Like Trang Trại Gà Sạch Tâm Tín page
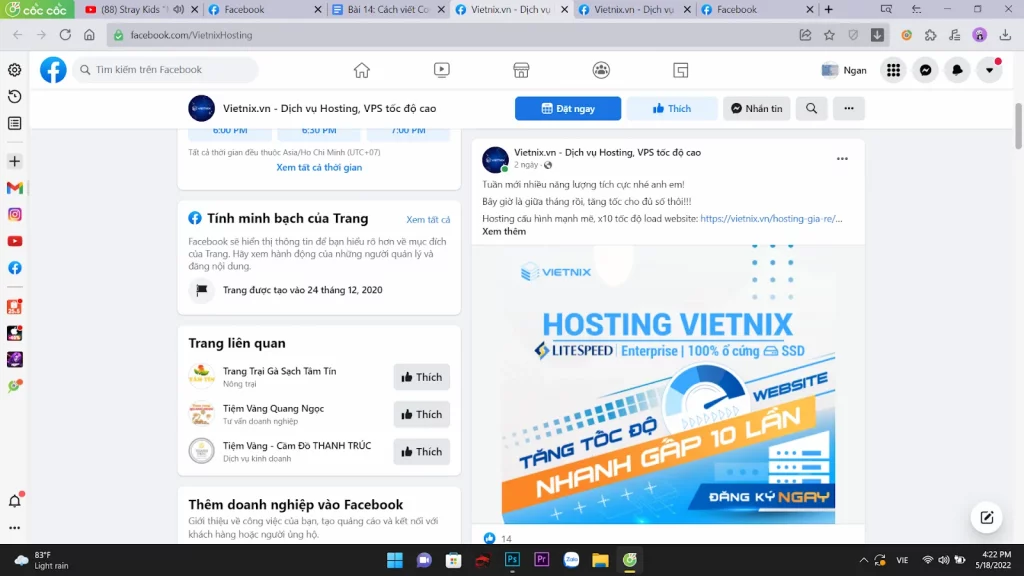1024x576 pixels. 422,377
